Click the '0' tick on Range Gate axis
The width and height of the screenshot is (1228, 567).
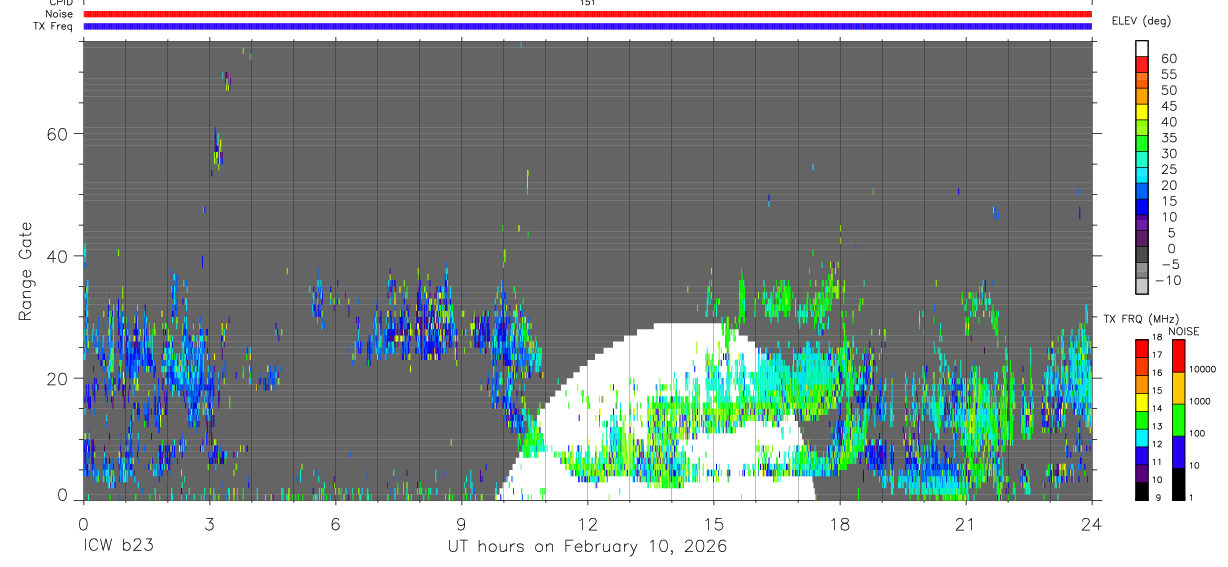[62, 494]
